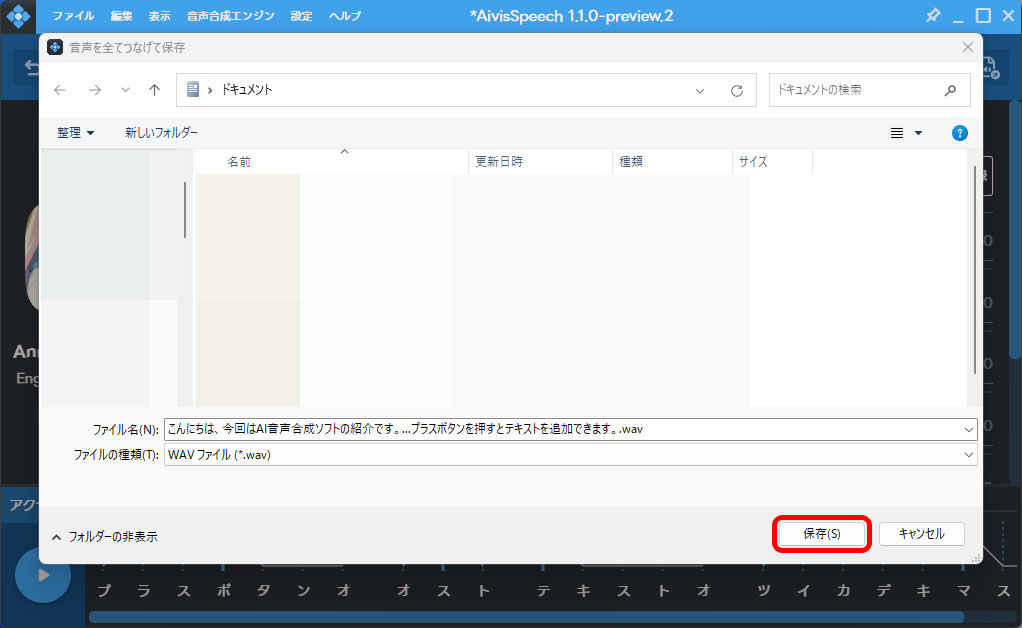This screenshot has width=1022, height=628.
Task: Click the ドキュメントの検索 search box
Action: pos(869,90)
